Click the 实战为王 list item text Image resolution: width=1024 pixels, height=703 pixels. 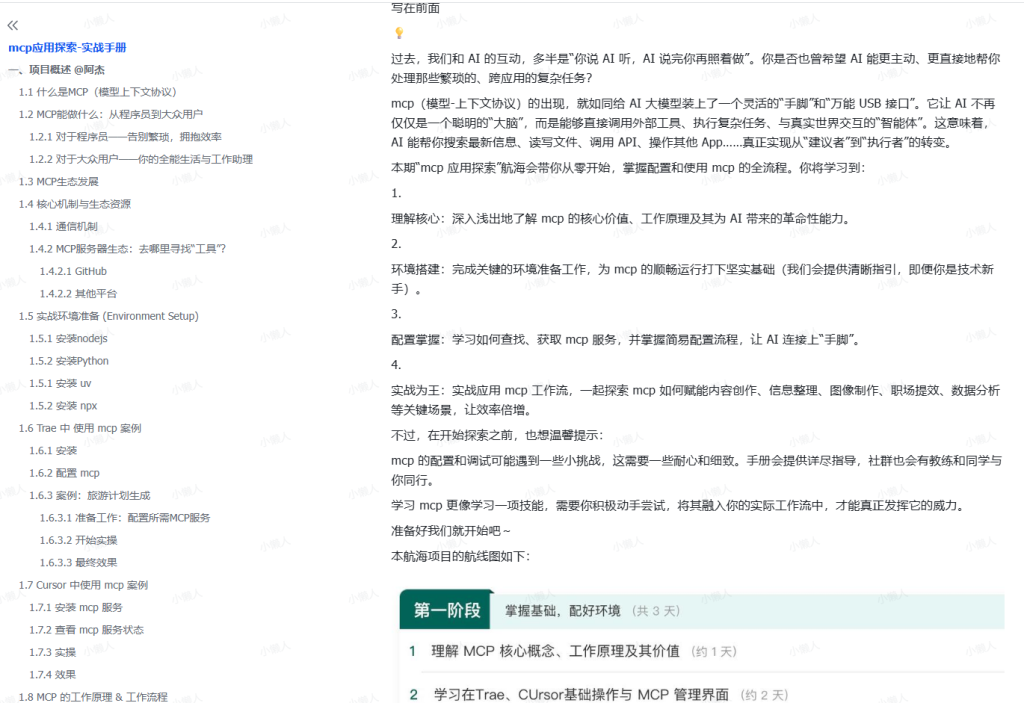pos(696,400)
